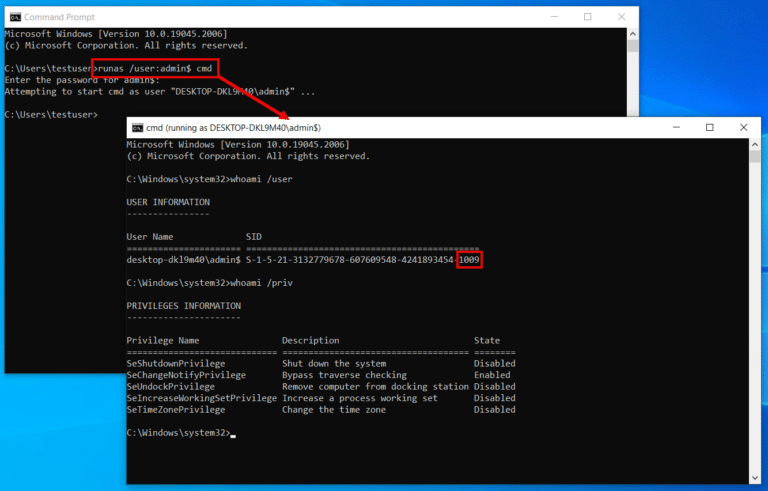Click the 'desktop-dkl9m40\admin$' user name value
768x491 pixels.
pos(183,260)
